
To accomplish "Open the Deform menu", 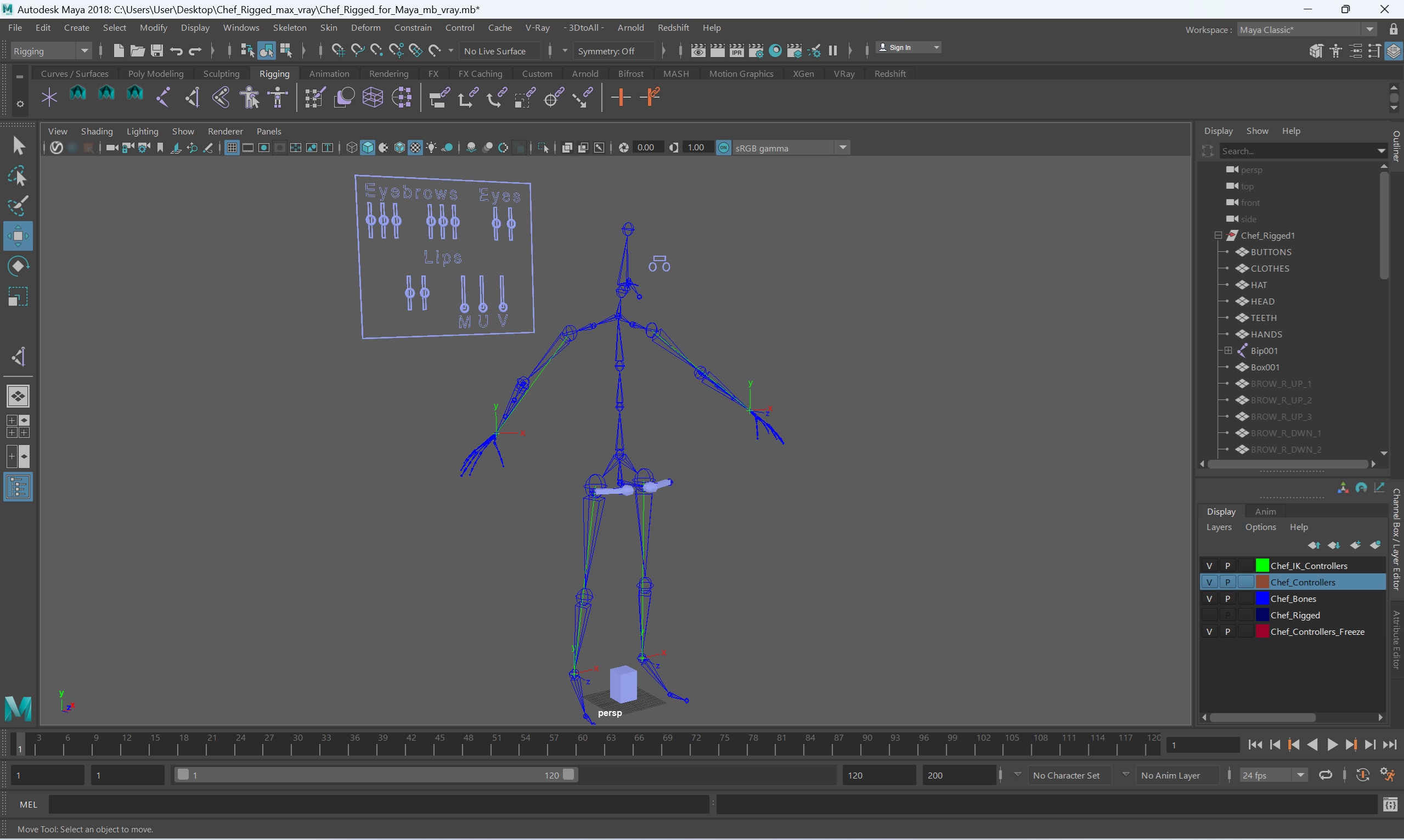I will point(365,27).
